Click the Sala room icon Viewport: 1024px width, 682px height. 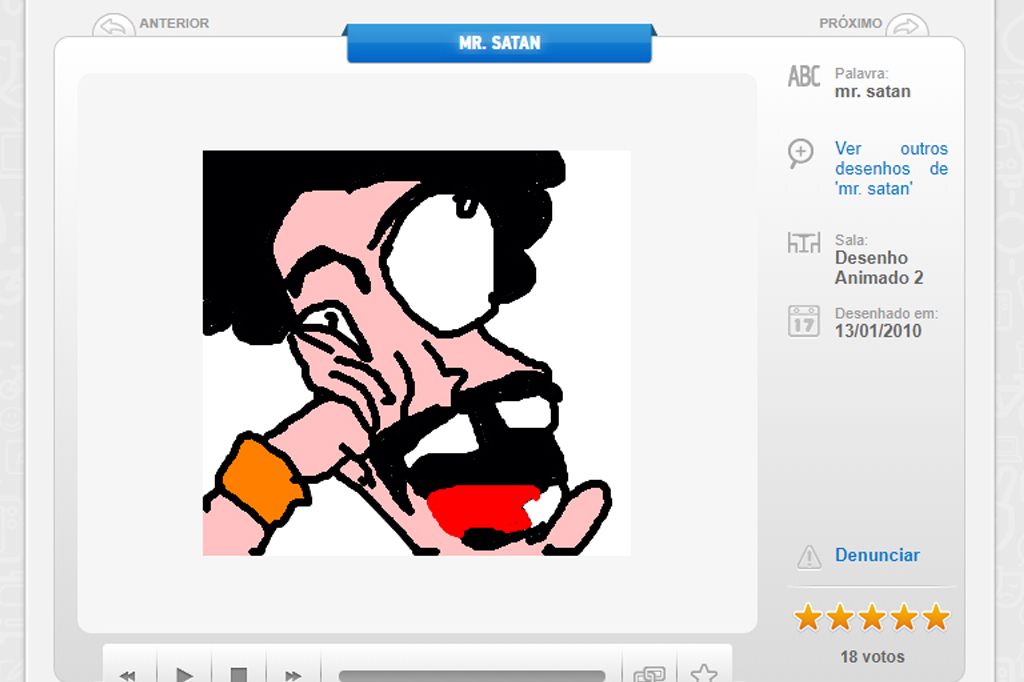tap(804, 242)
